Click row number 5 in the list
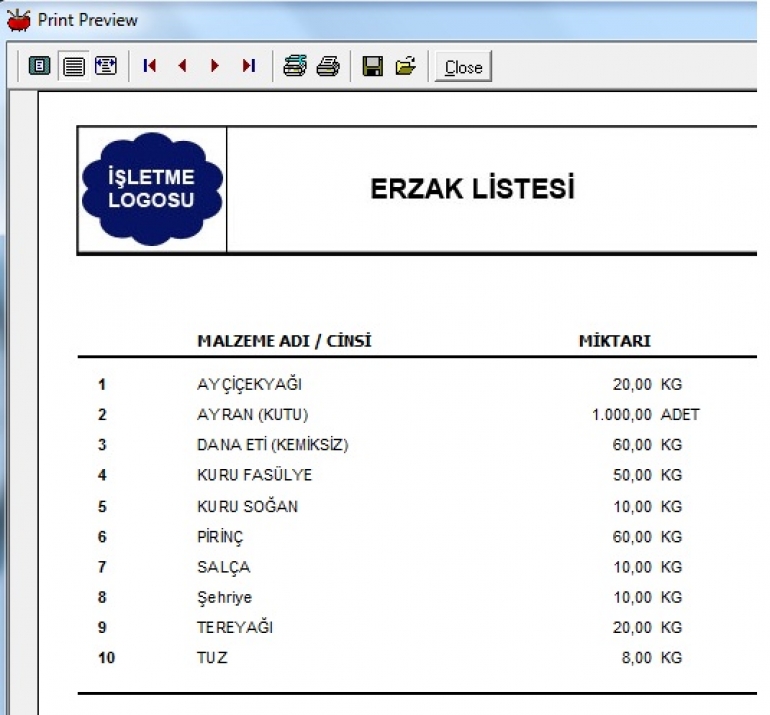 click(x=102, y=506)
